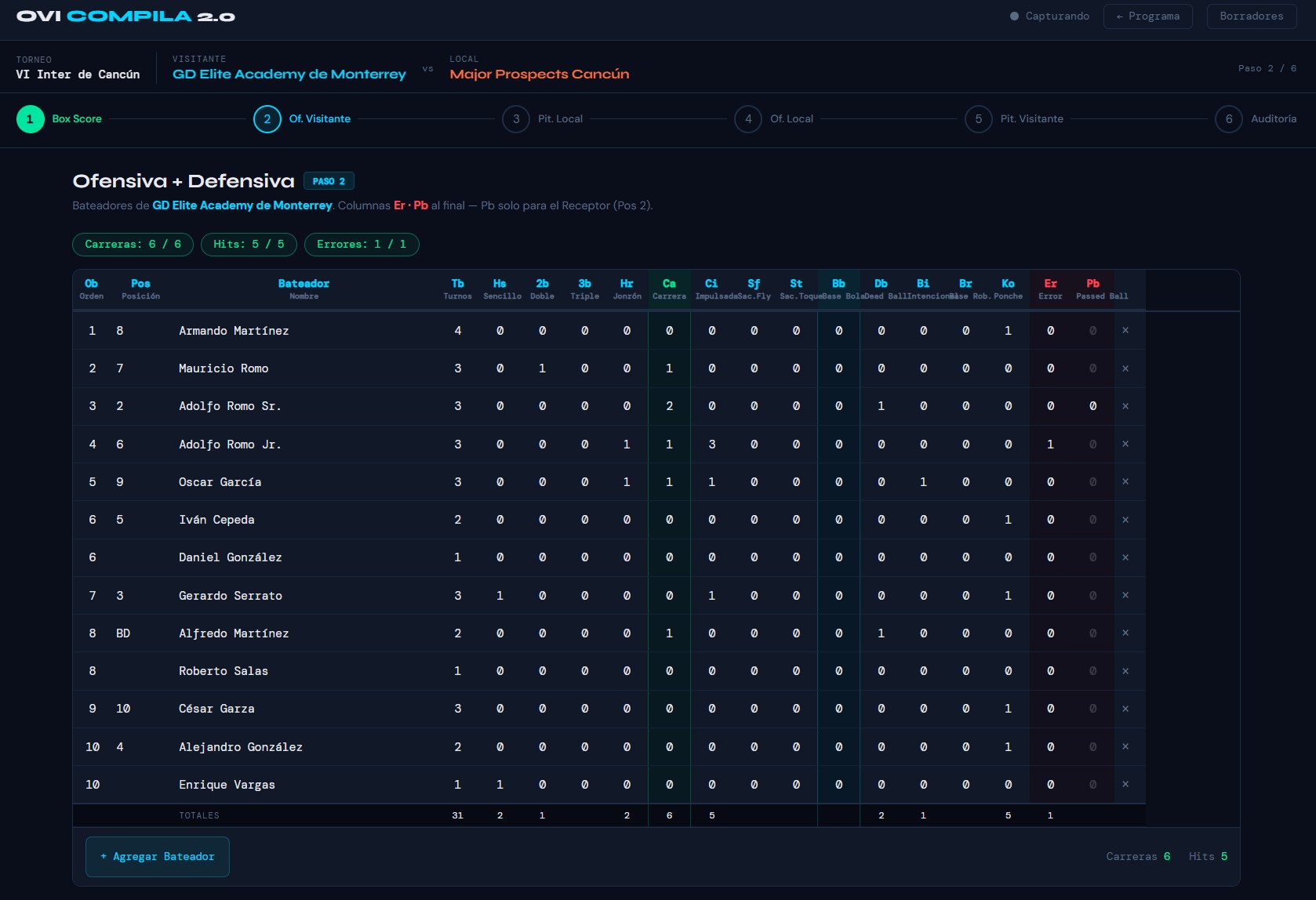Delete the Gerardo Serrato row

(x=1125, y=596)
